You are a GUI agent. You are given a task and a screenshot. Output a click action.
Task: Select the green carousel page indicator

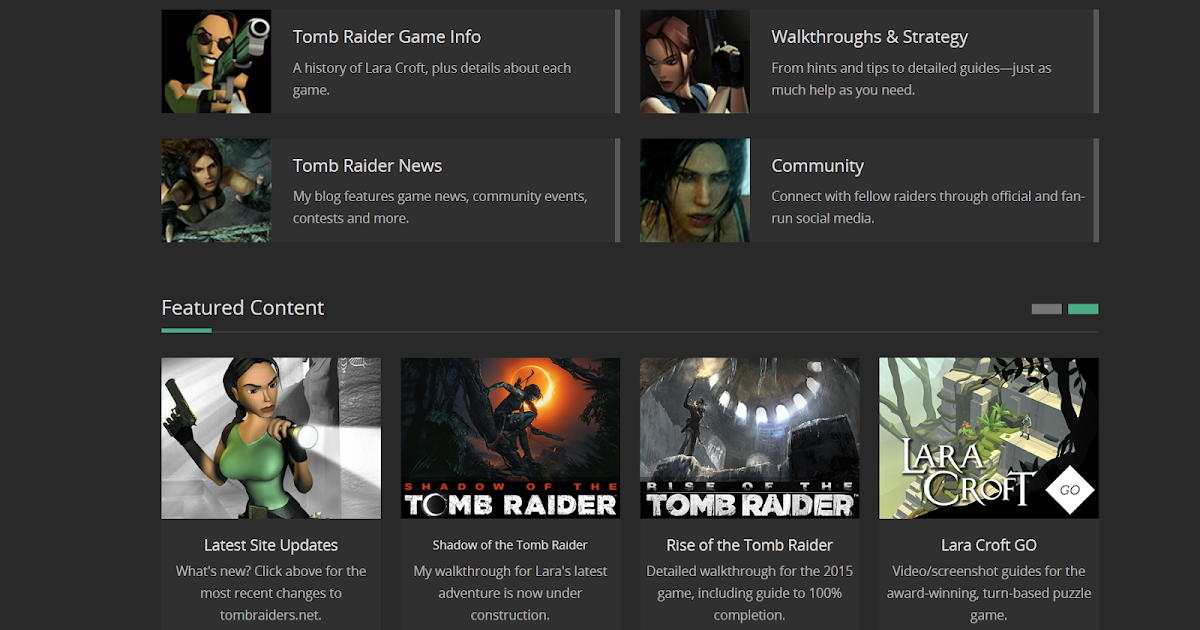pos(1083,309)
